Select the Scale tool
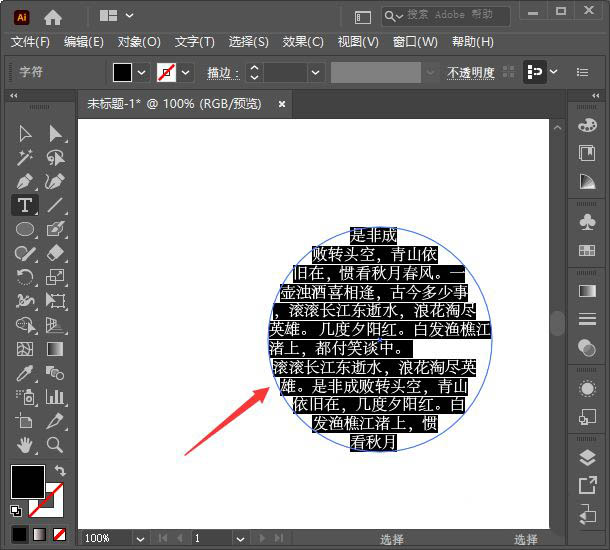Screen dimensions: 610x550 coord(56,277)
